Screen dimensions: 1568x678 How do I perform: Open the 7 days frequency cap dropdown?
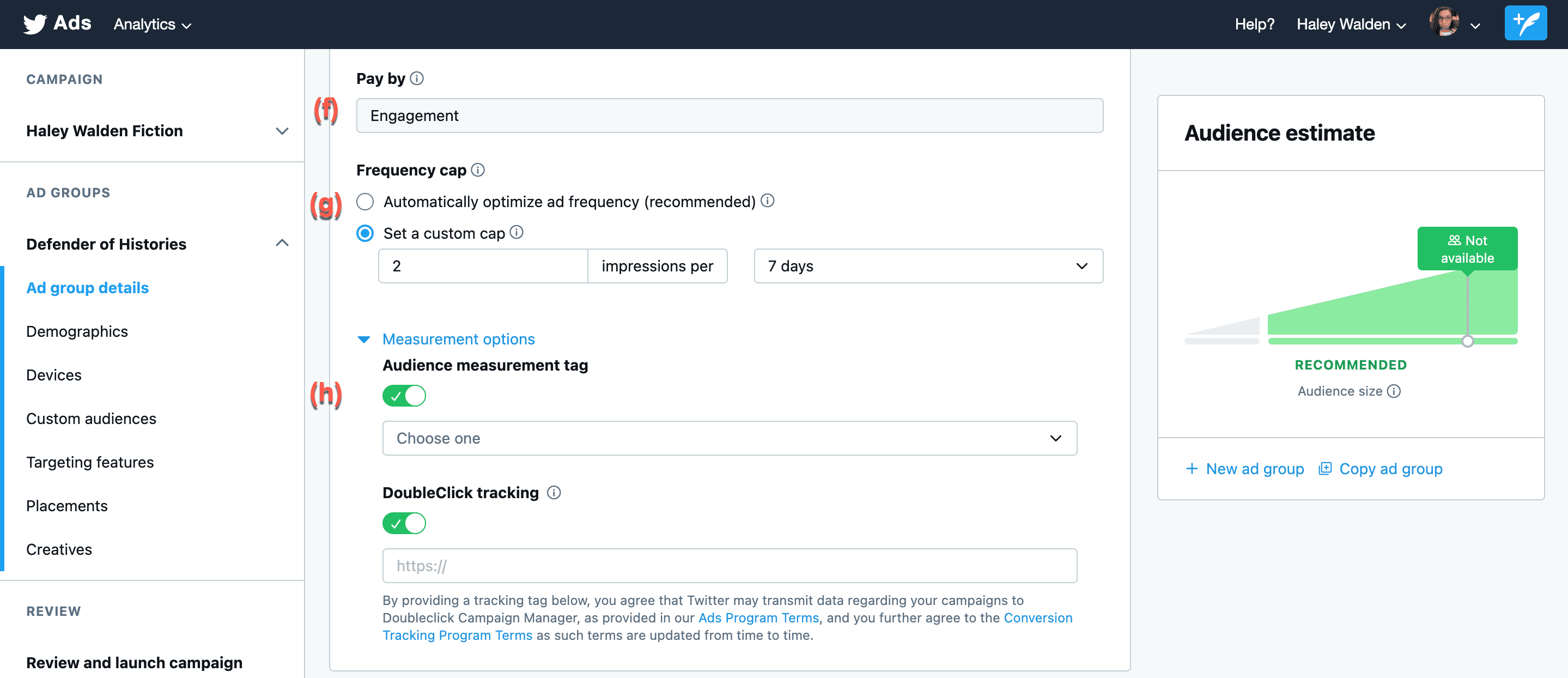928,266
